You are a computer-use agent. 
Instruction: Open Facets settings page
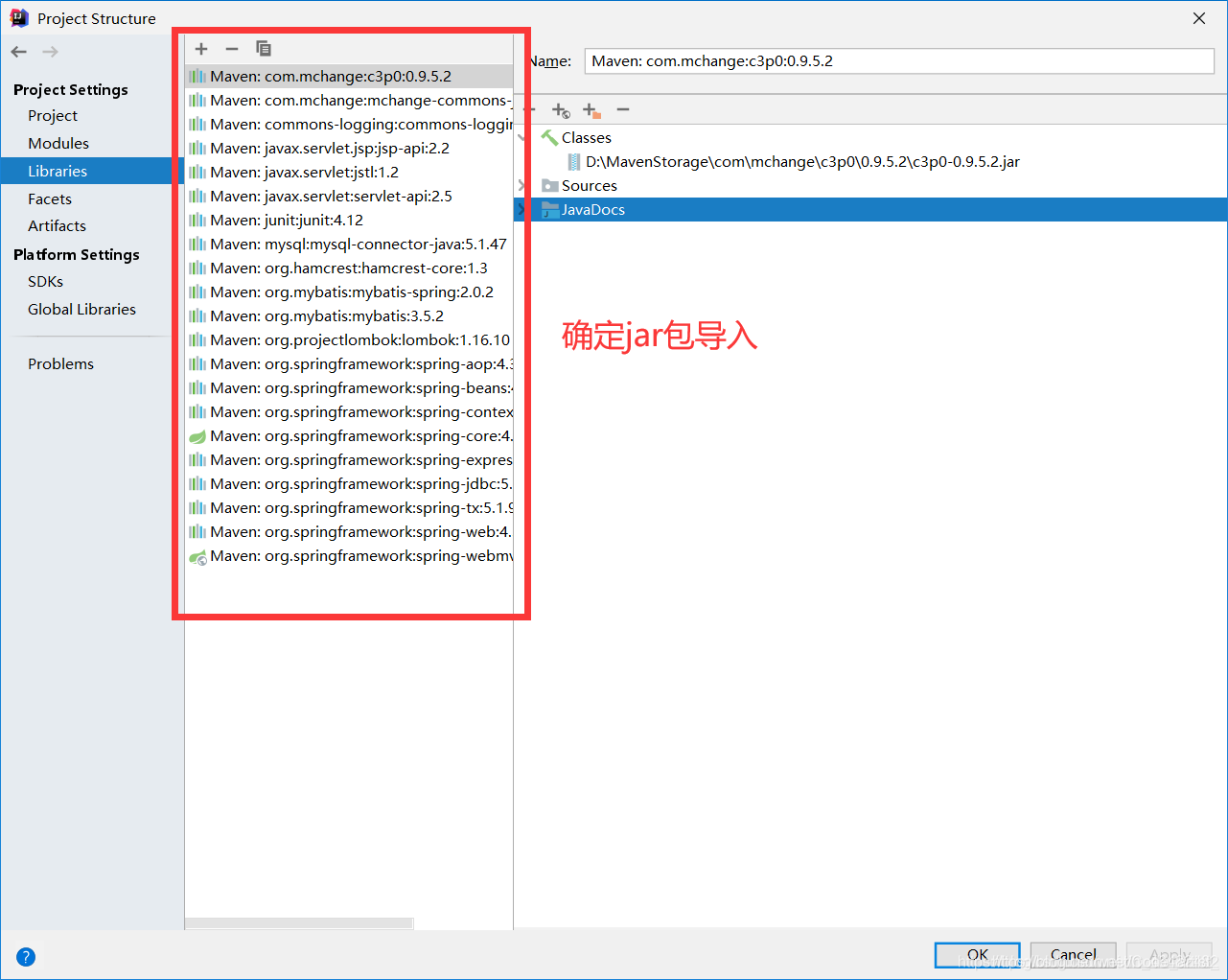(x=50, y=198)
